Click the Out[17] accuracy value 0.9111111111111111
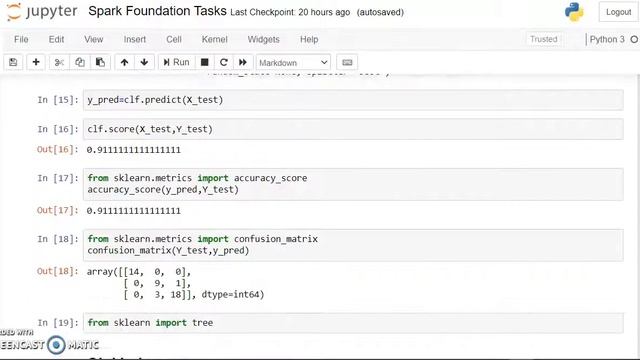640x360 pixels. [133, 211]
